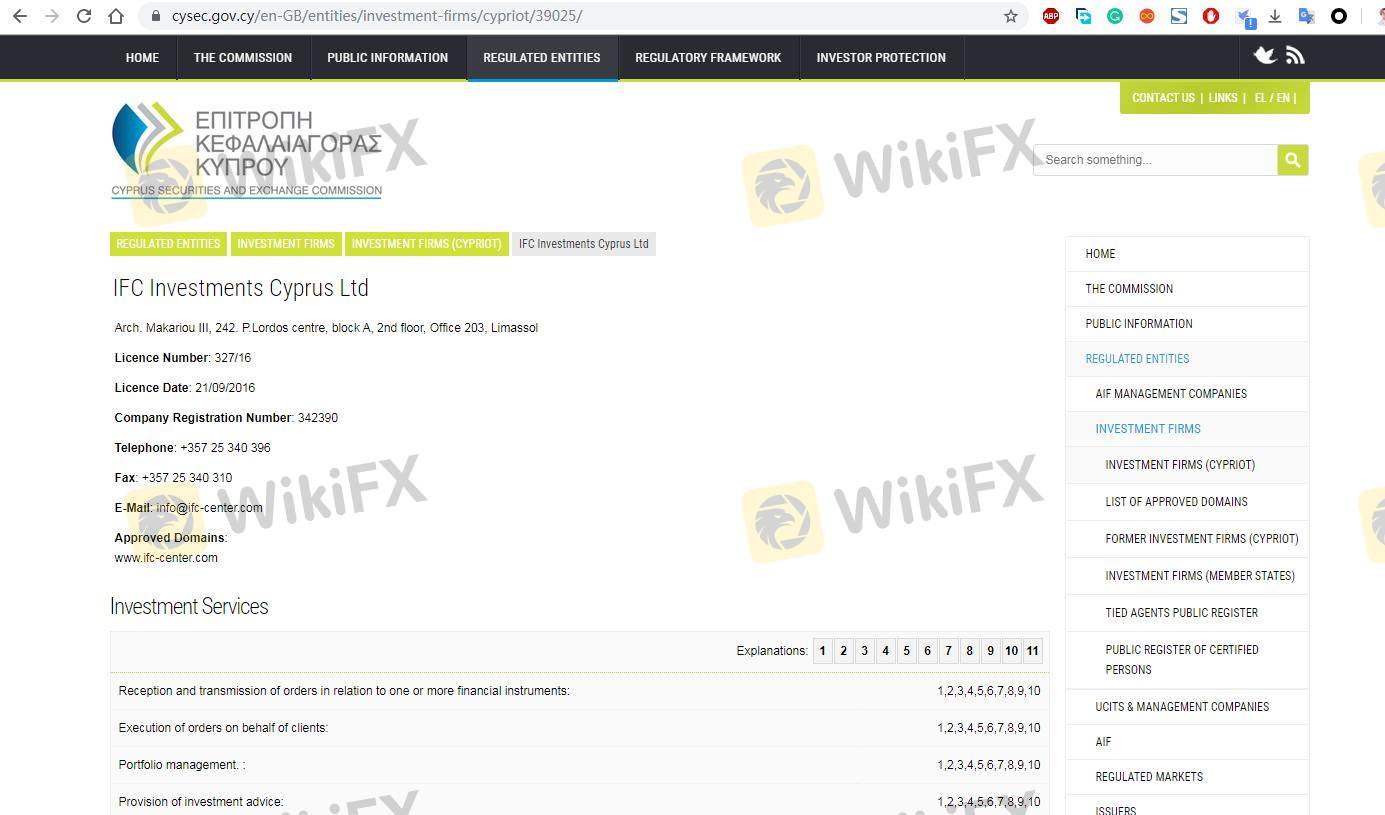
Task: Click the browser back arrow
Action: (x=19, y=16)
